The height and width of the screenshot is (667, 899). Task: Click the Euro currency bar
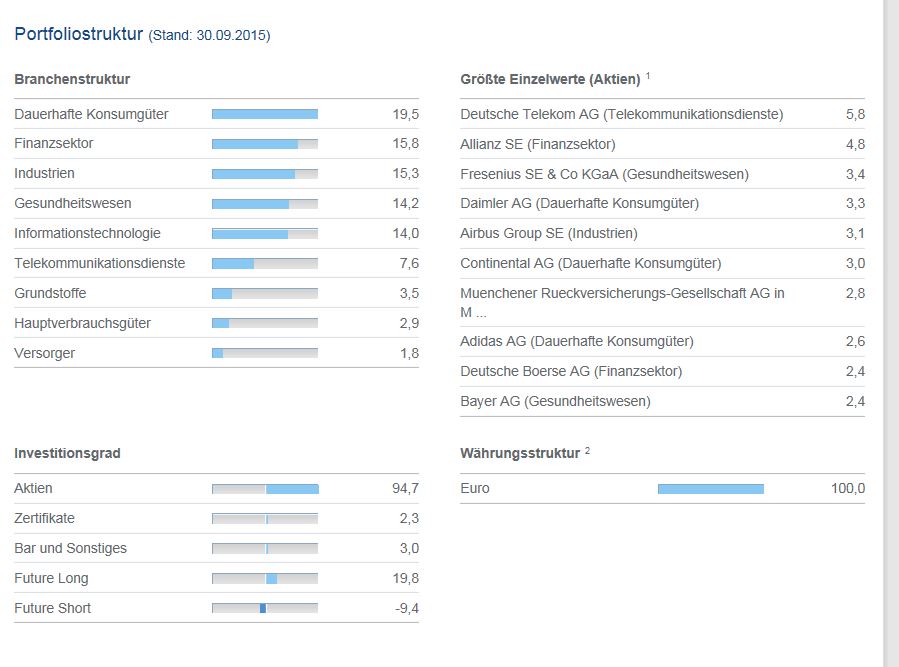710,489
